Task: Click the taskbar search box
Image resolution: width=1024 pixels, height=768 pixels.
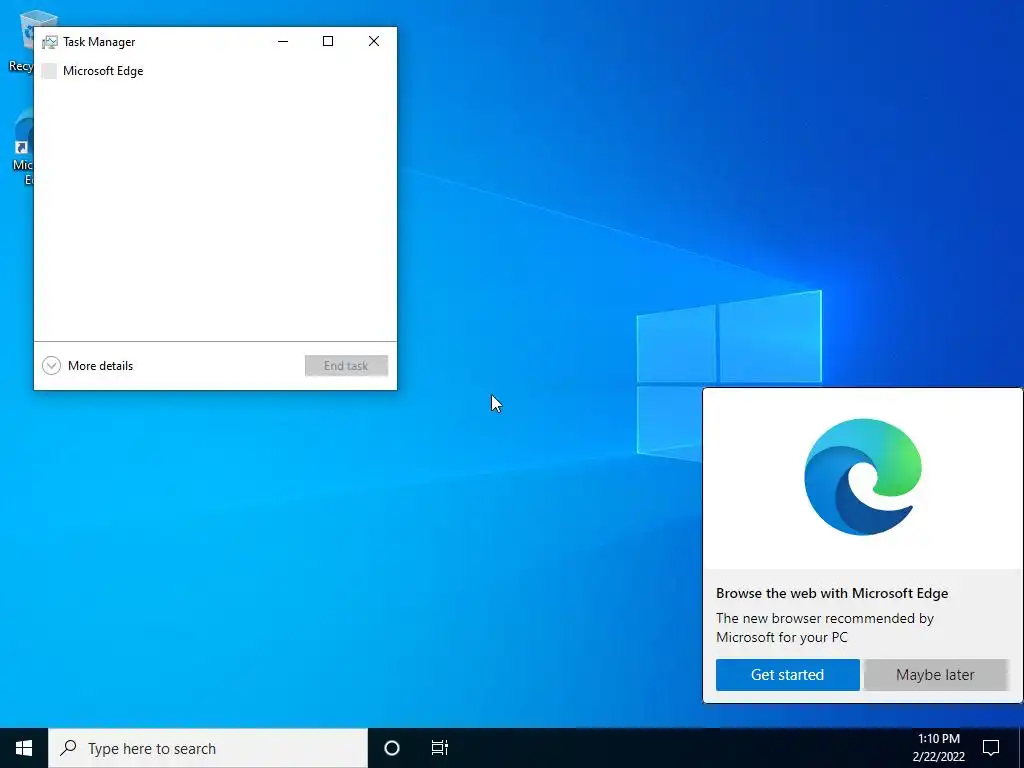Action: (x=208, y=748)
